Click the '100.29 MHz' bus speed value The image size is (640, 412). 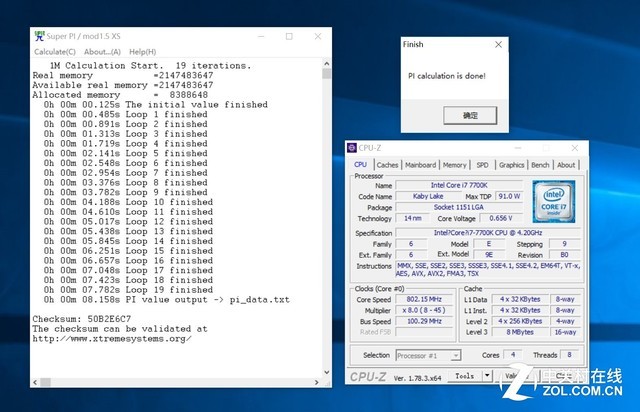click(424, 321)
